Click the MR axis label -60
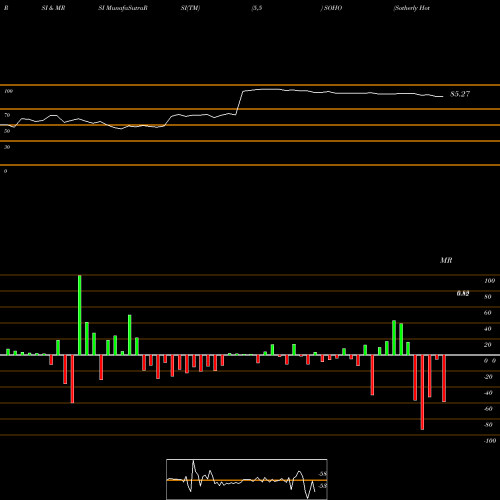Viewport: 500px width, 500px height. pyautogui.click(x=488, y=409)
